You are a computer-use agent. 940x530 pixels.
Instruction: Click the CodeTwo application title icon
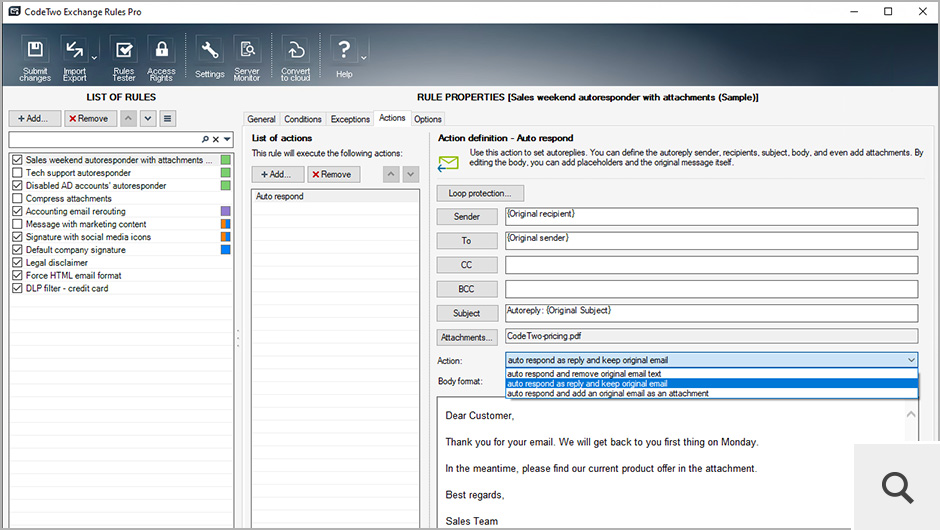[14, 11]
